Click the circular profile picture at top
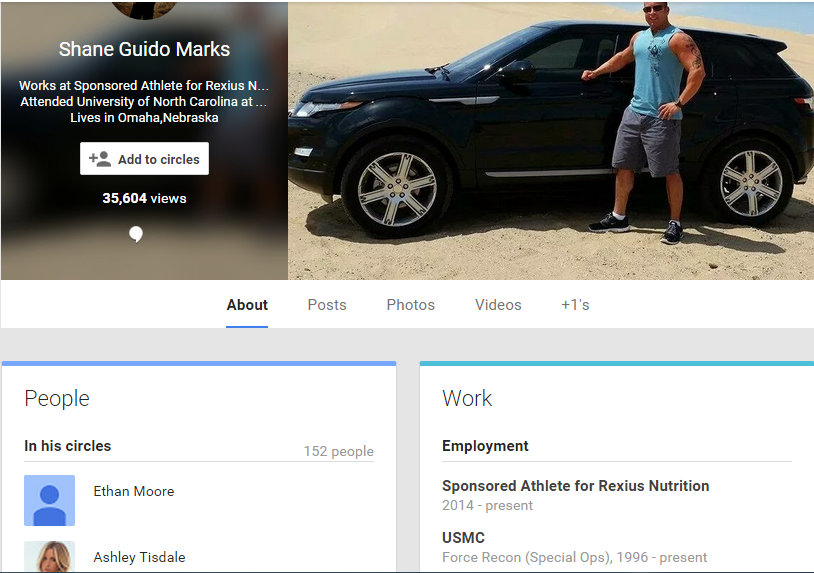 coord(144,9)
